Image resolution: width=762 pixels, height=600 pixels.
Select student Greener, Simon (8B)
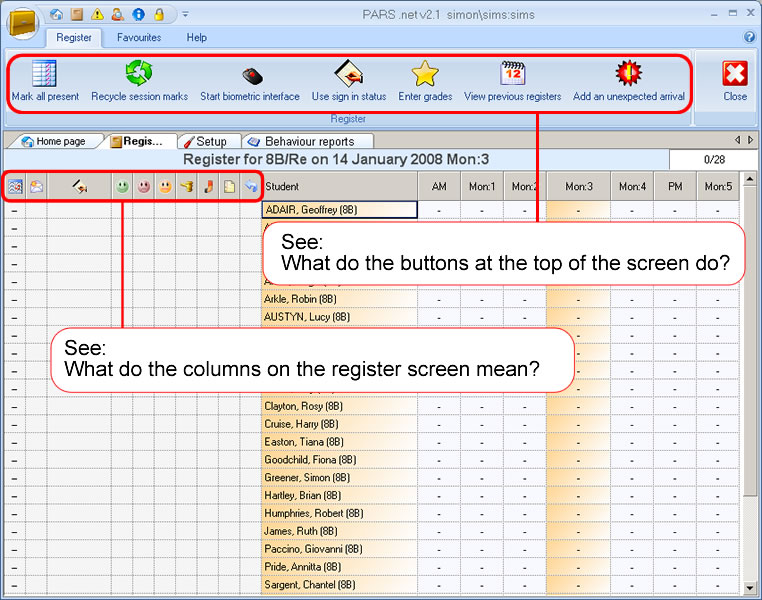(340, 478)
